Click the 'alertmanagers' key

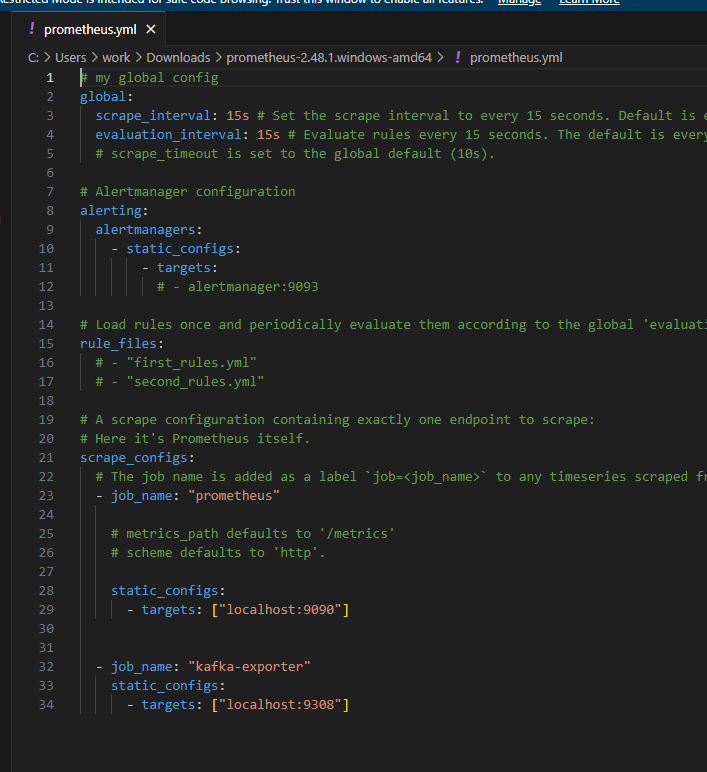(145, 229)
